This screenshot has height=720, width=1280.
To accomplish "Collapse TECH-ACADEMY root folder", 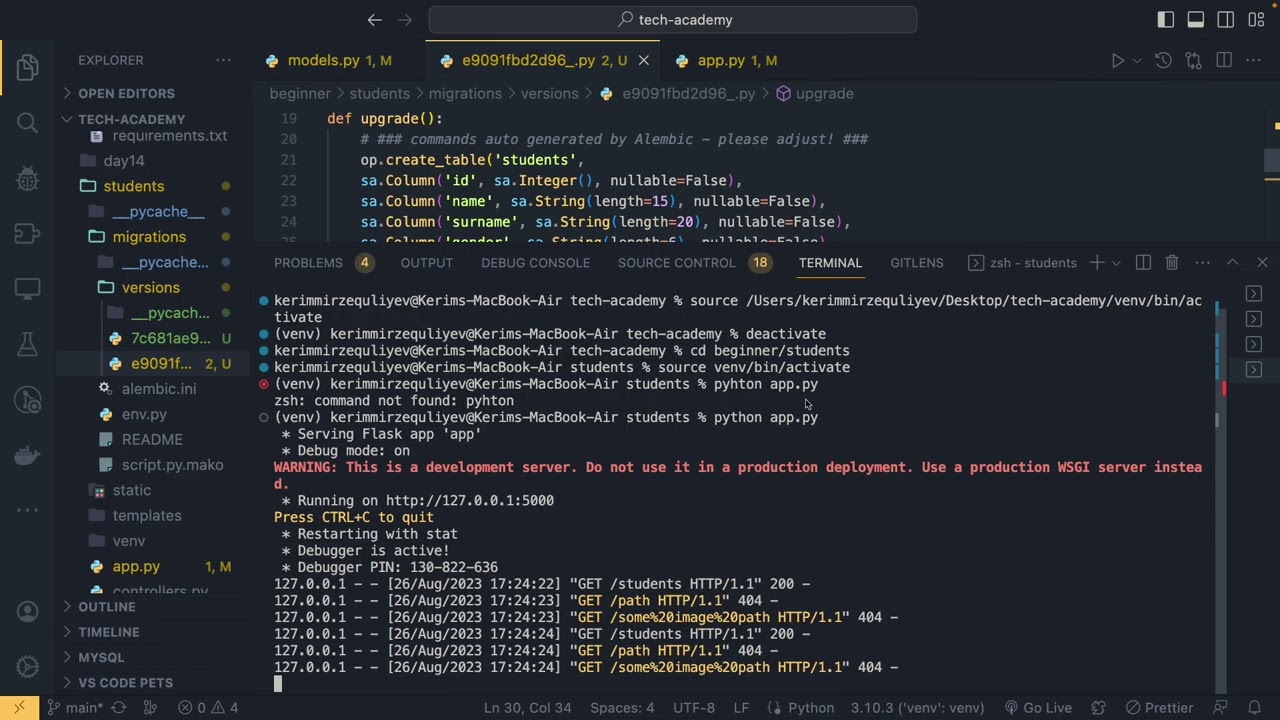I will pyautogui.click(x=131, y=119).
